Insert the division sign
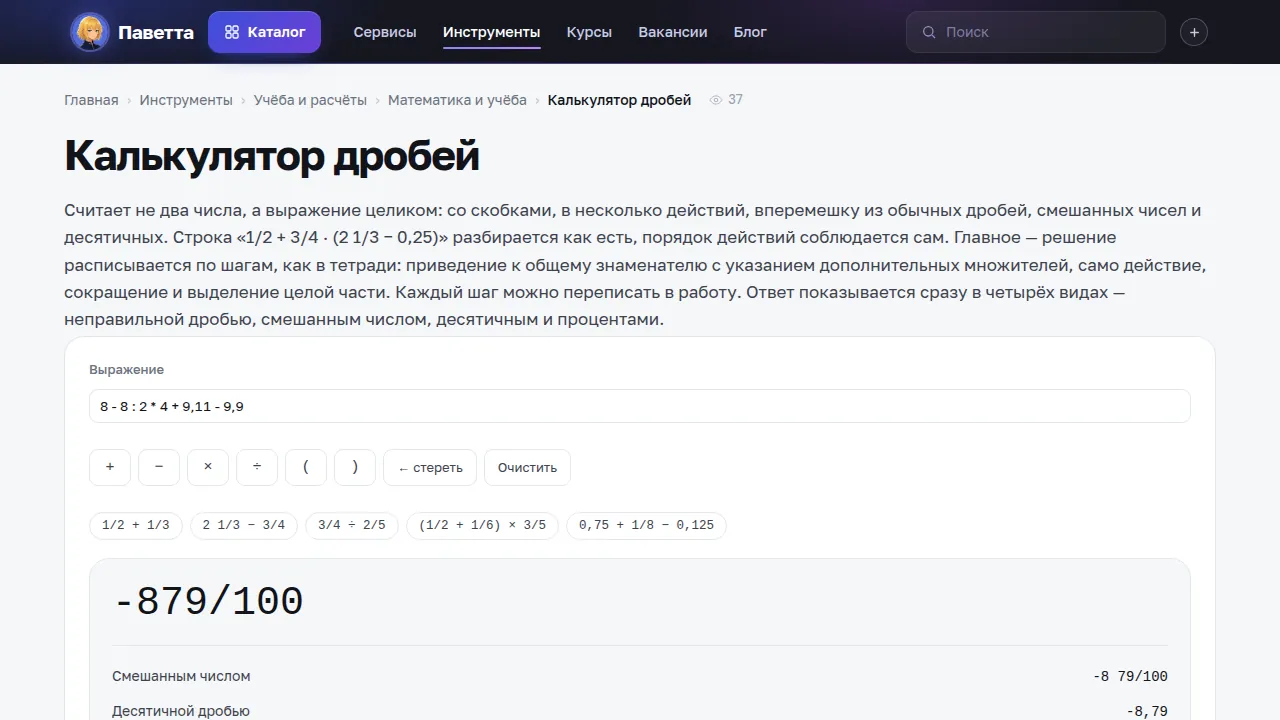1280x720 pixels. [x=257, y=467]
